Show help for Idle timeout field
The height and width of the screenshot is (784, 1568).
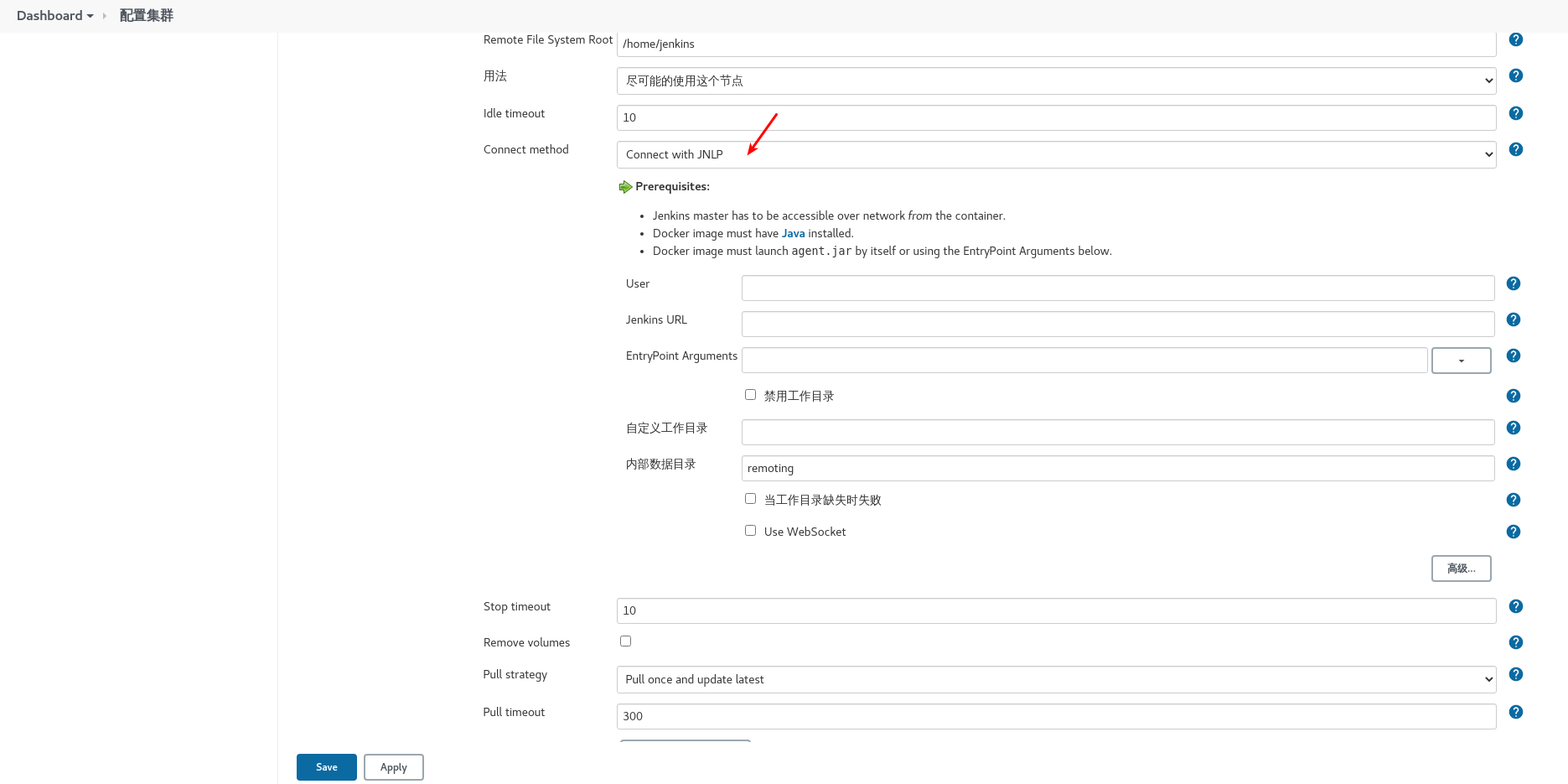(x=1515, y=113)
